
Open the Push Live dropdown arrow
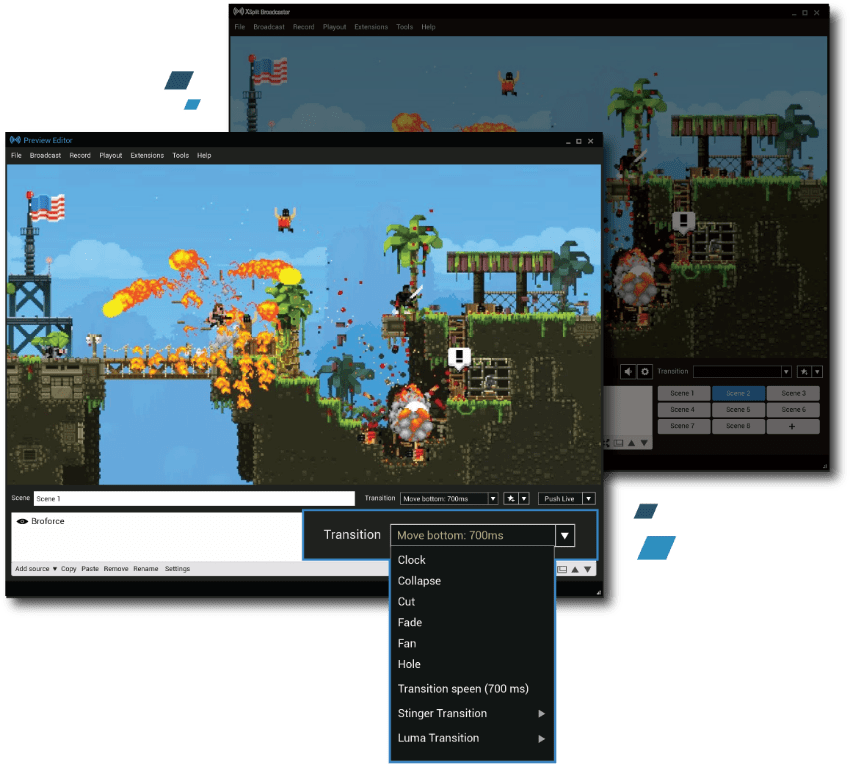[x=588, y=498]
